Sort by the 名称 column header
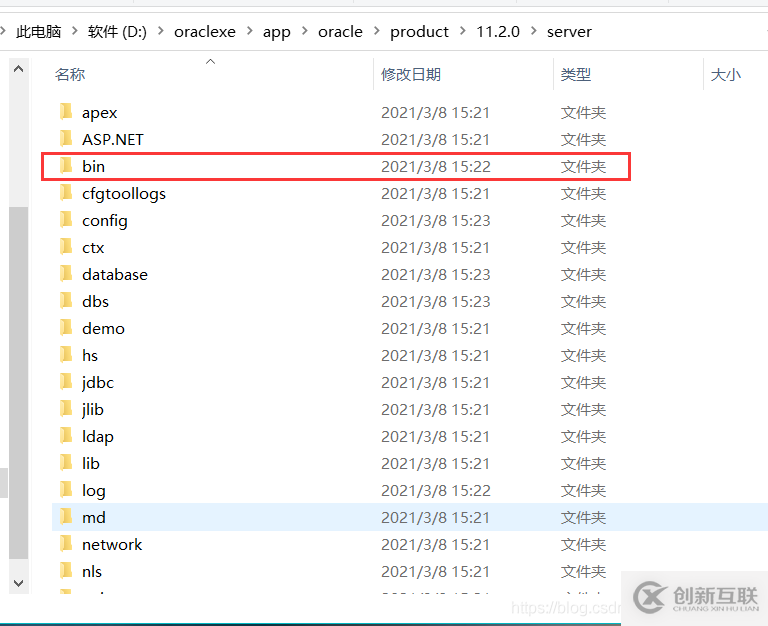This screenshot has height=626, width=768. (x=70, y=74)
